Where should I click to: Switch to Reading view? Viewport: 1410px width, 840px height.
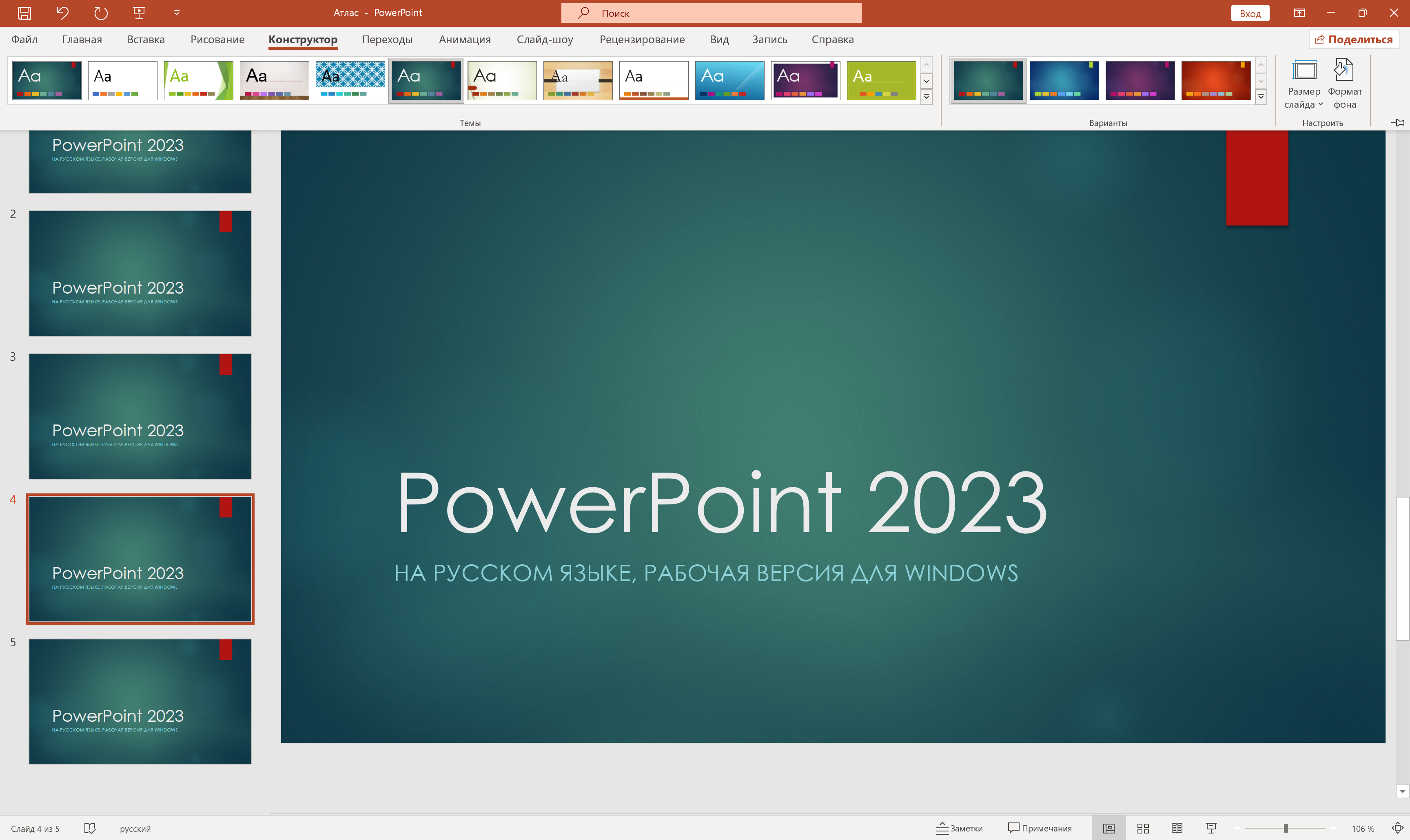(x=1178, y=827)
